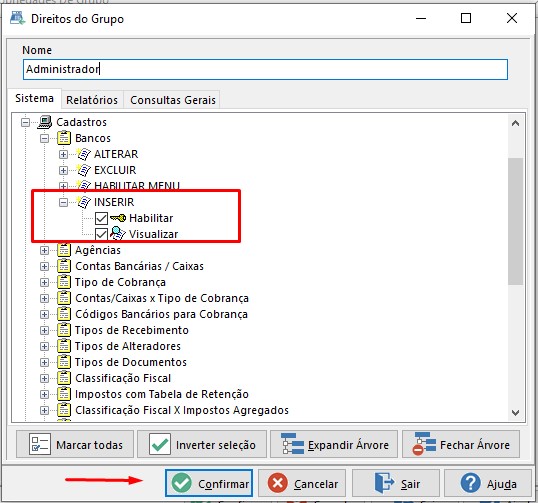Open help with the Ajuda button
Image resolution: width=538 pixels, height=503 pixels.
[488, 483]
